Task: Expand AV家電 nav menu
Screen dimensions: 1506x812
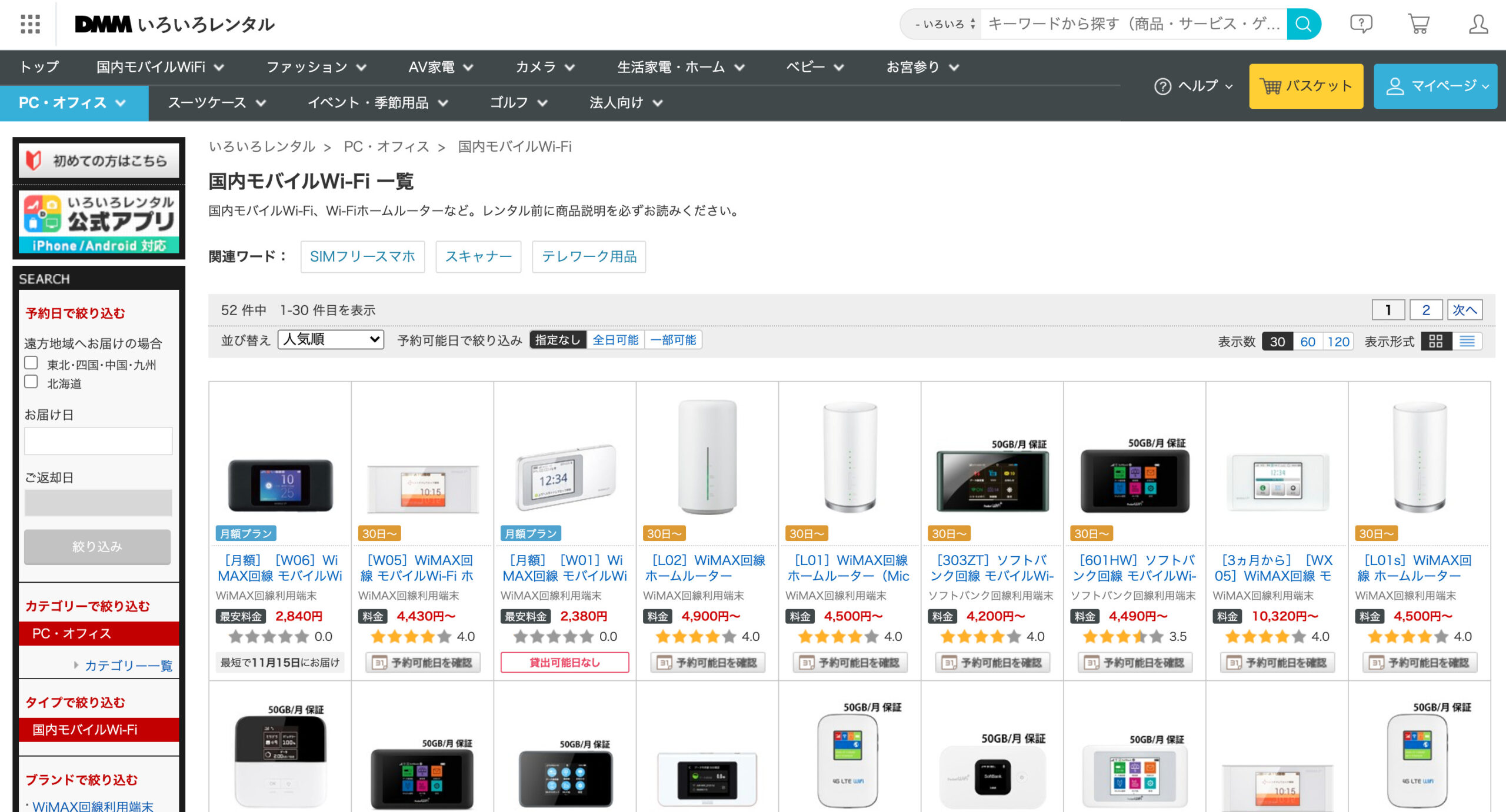Action: coord(441,67)
